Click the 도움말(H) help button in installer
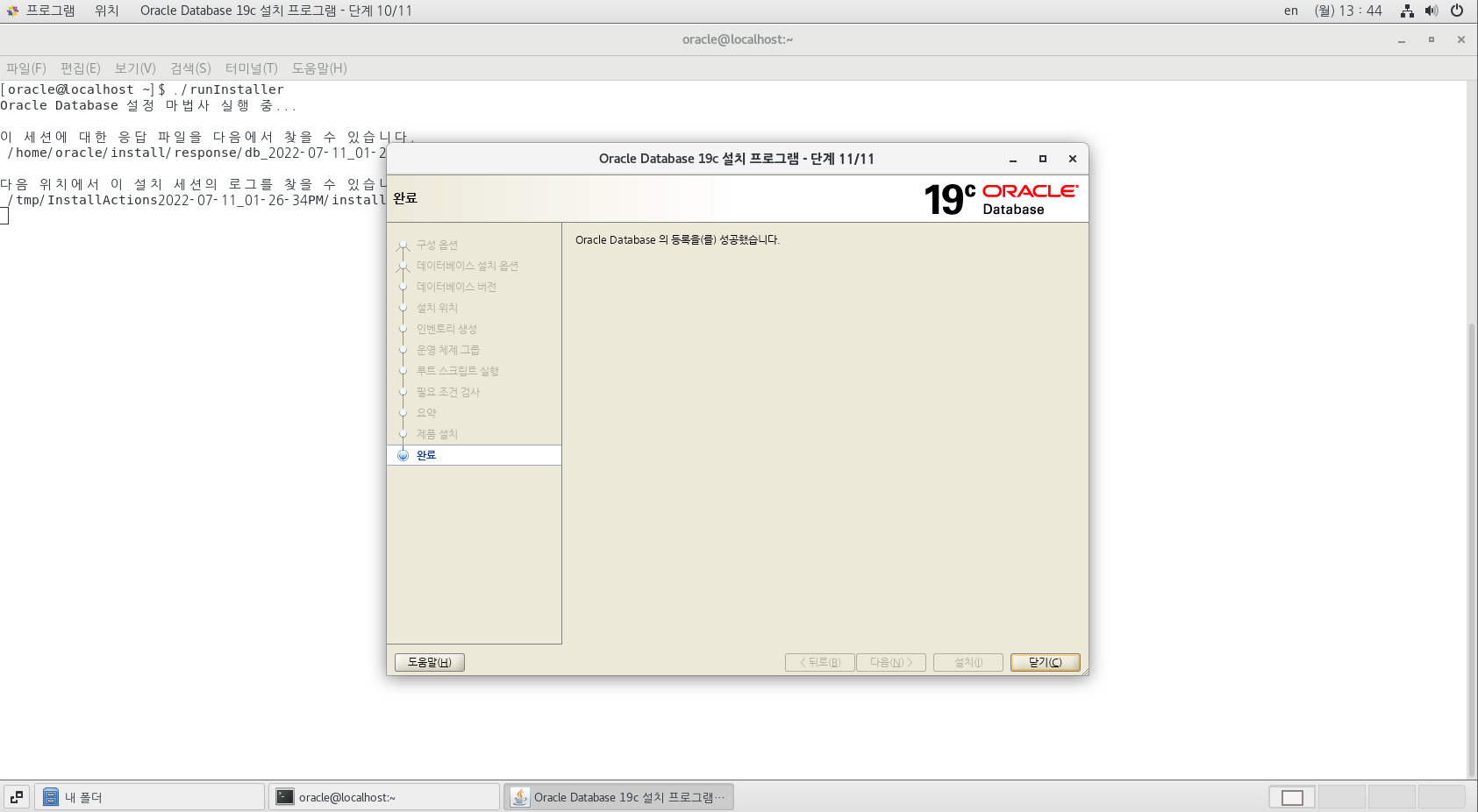Viewport: 1478px width, 812px height. [x=430, y=662]
